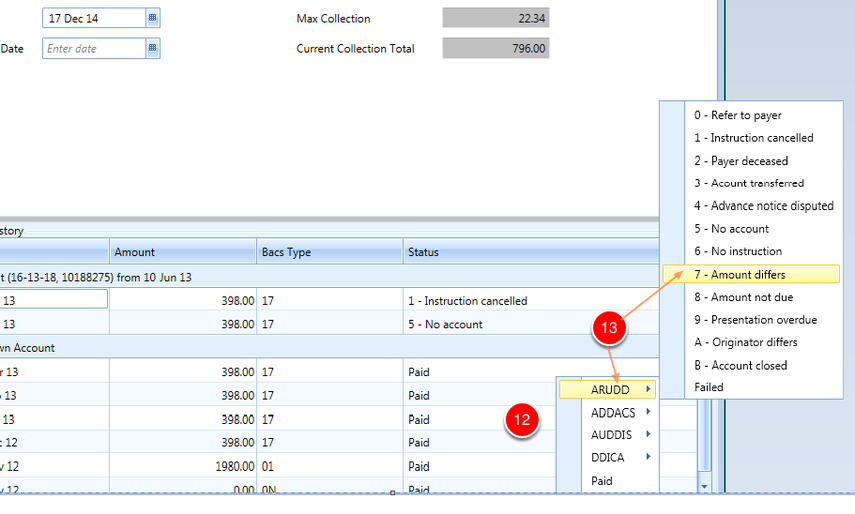Open the ARUDD context menu item
Screen dimensions: 855x514
point(607,389)
